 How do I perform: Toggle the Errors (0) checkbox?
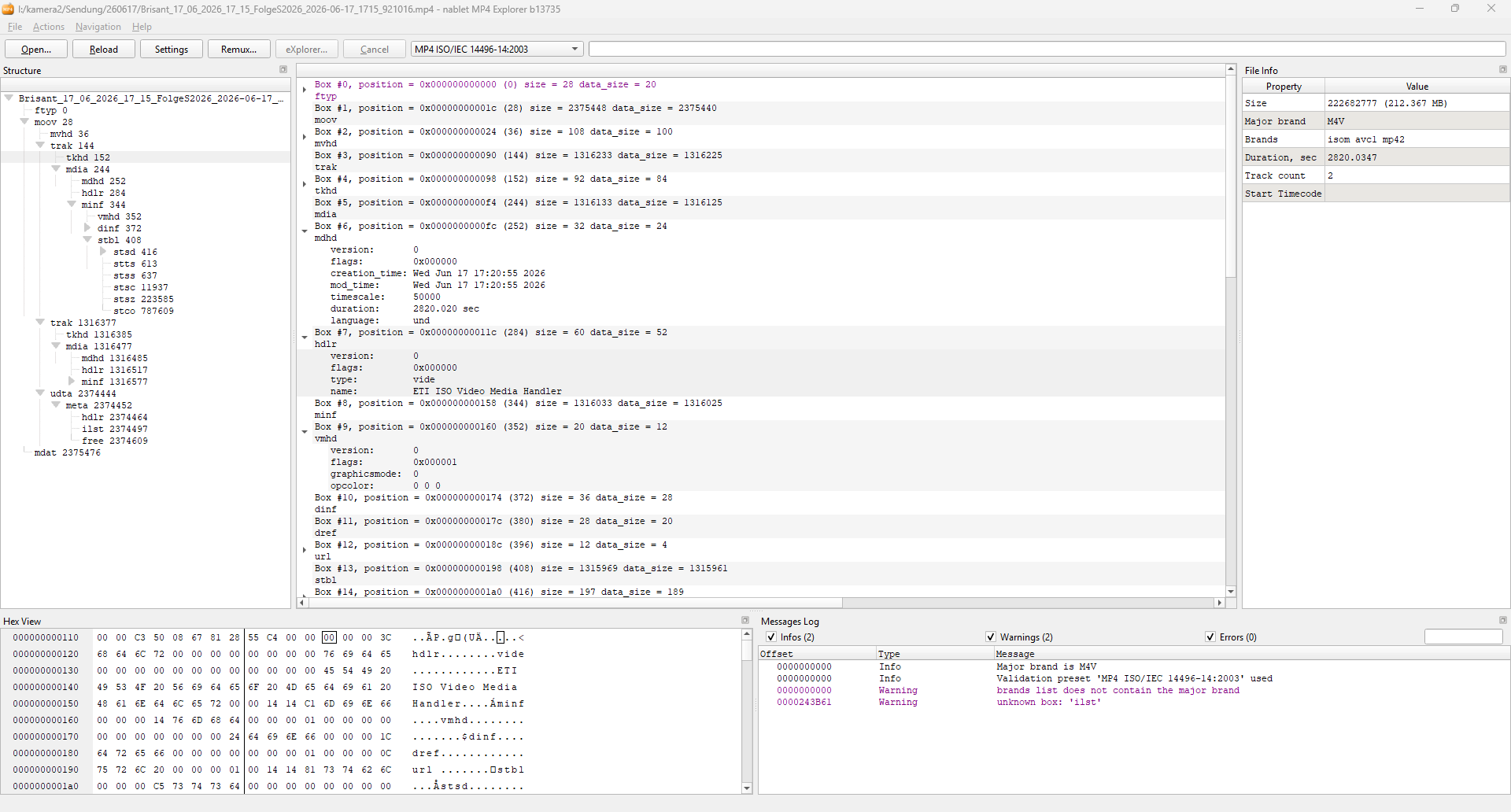1210,637
